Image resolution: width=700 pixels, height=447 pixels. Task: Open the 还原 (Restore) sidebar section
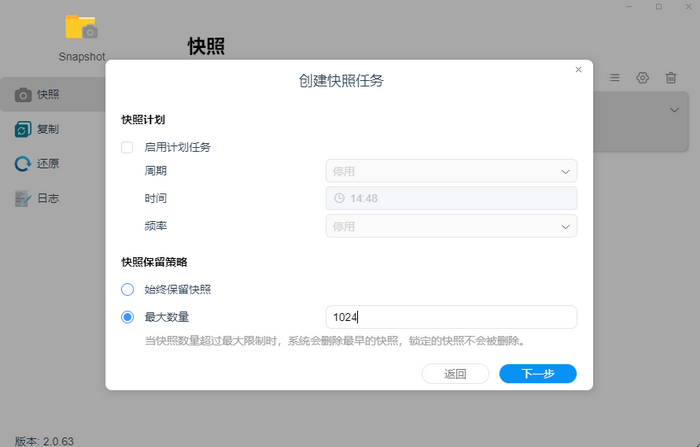click(x=48, y=163)
